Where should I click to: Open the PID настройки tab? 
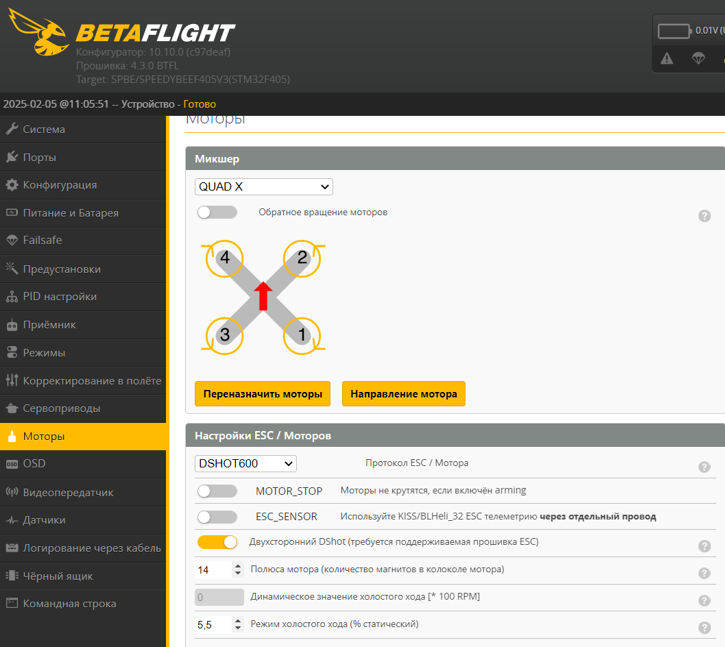[x=83, y=296]
